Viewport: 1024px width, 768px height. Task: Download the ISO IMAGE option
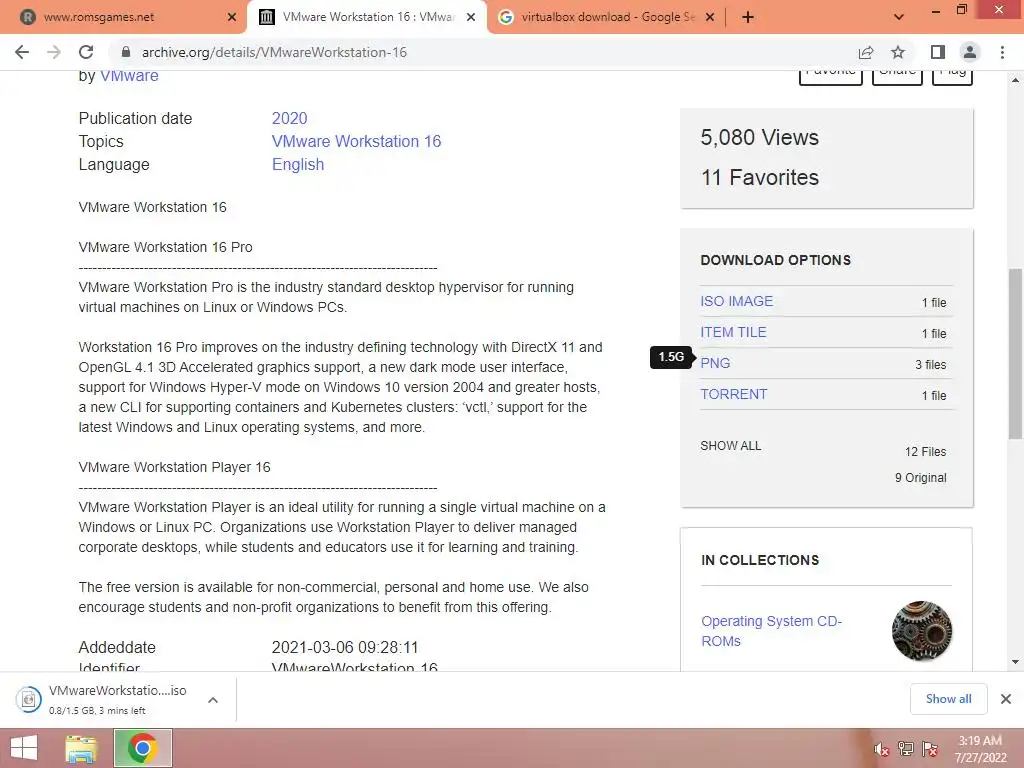tap(737, 301)
